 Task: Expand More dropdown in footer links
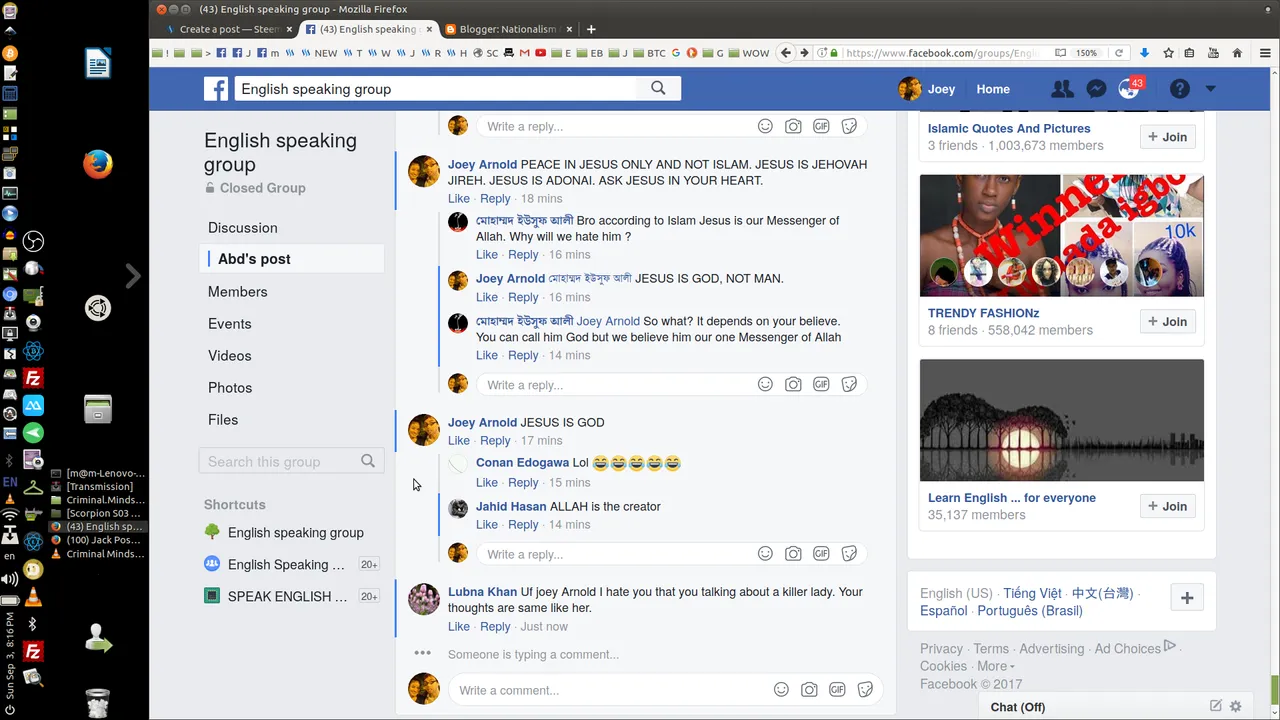click(995, 666)
